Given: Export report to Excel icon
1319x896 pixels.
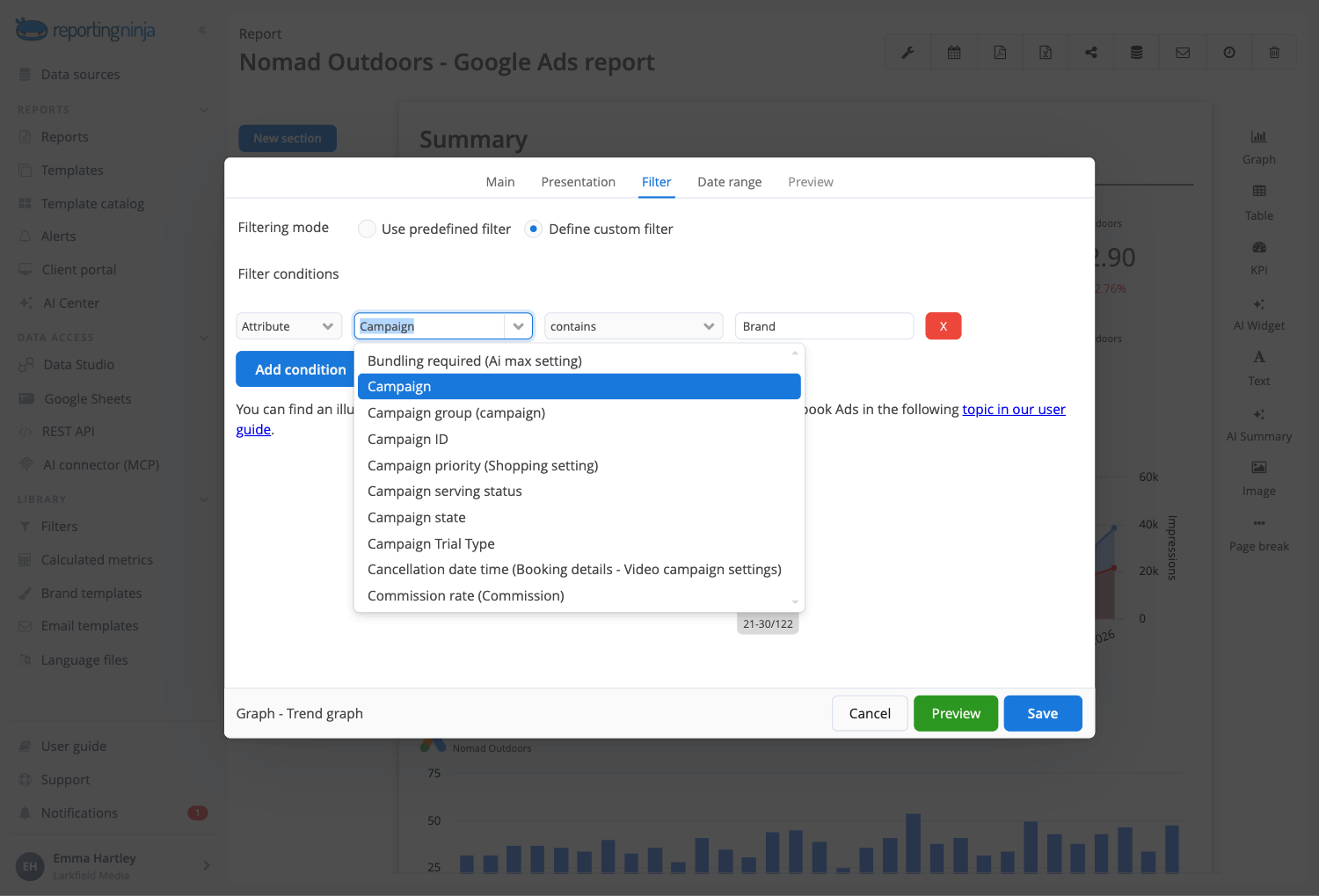Looking at the screenshot, I should [x=1046, y=53].
